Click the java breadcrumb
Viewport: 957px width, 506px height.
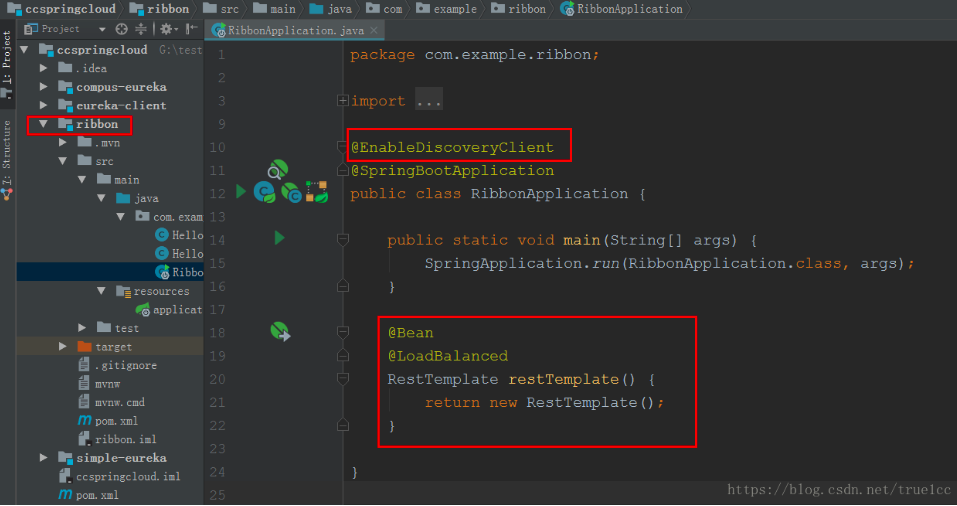pyautogui.click(x=331, y=9)
